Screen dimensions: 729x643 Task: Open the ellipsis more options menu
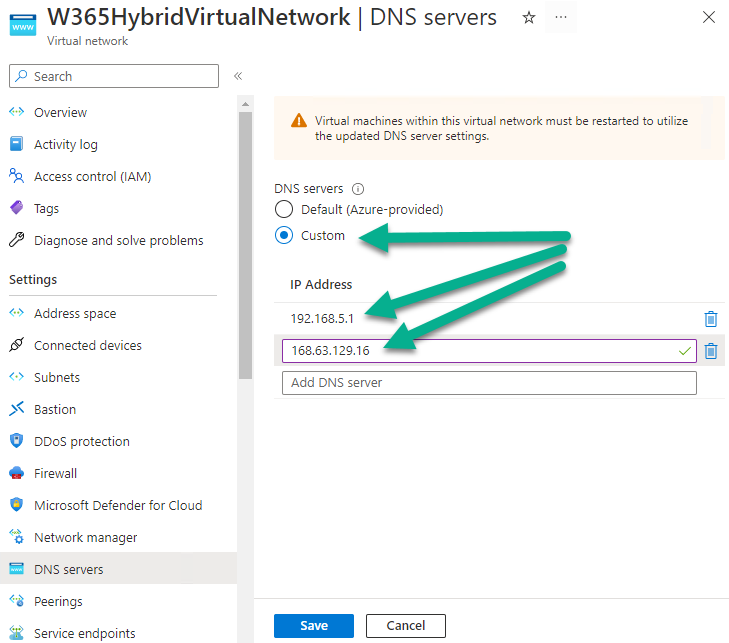point(561,18)
